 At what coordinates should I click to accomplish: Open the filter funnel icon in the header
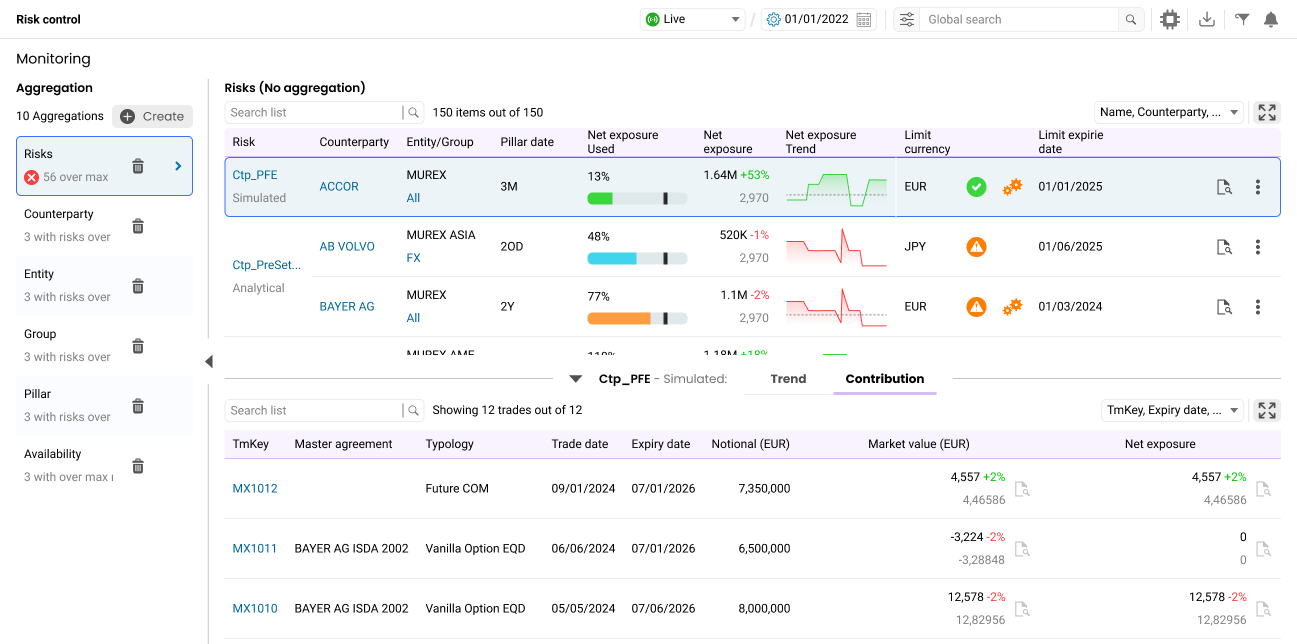tap(1242, 19)
